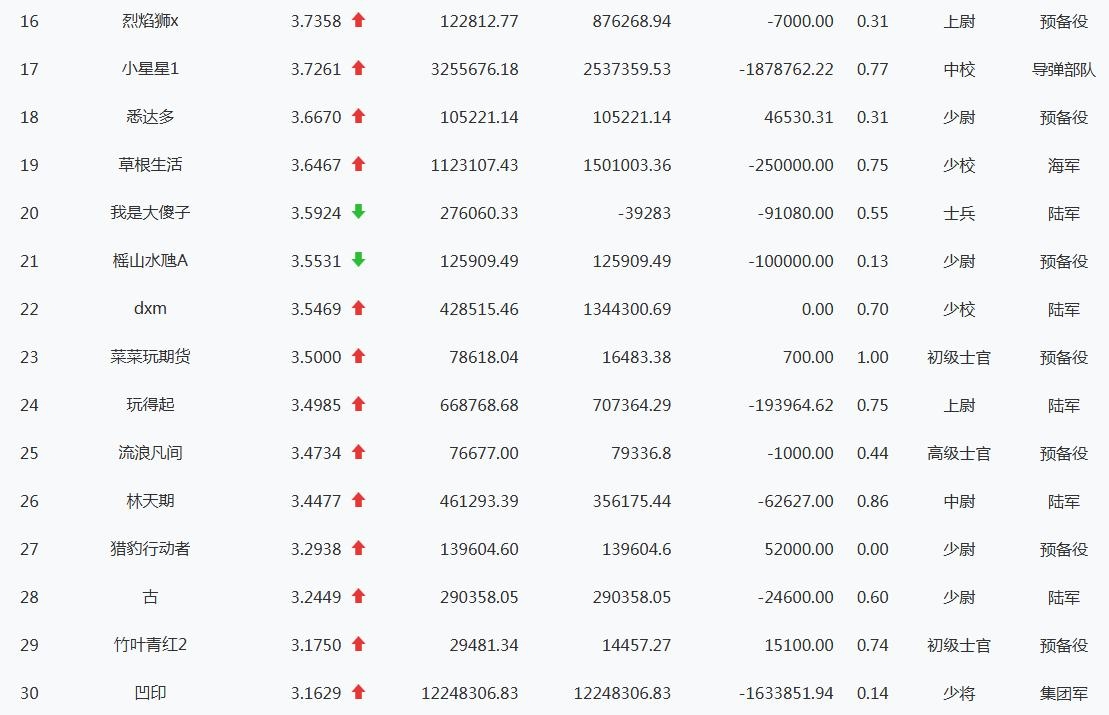1109x715 pixels.
Task: Click the green down arrow for 榣山水虺A
Action: point(359,260)
